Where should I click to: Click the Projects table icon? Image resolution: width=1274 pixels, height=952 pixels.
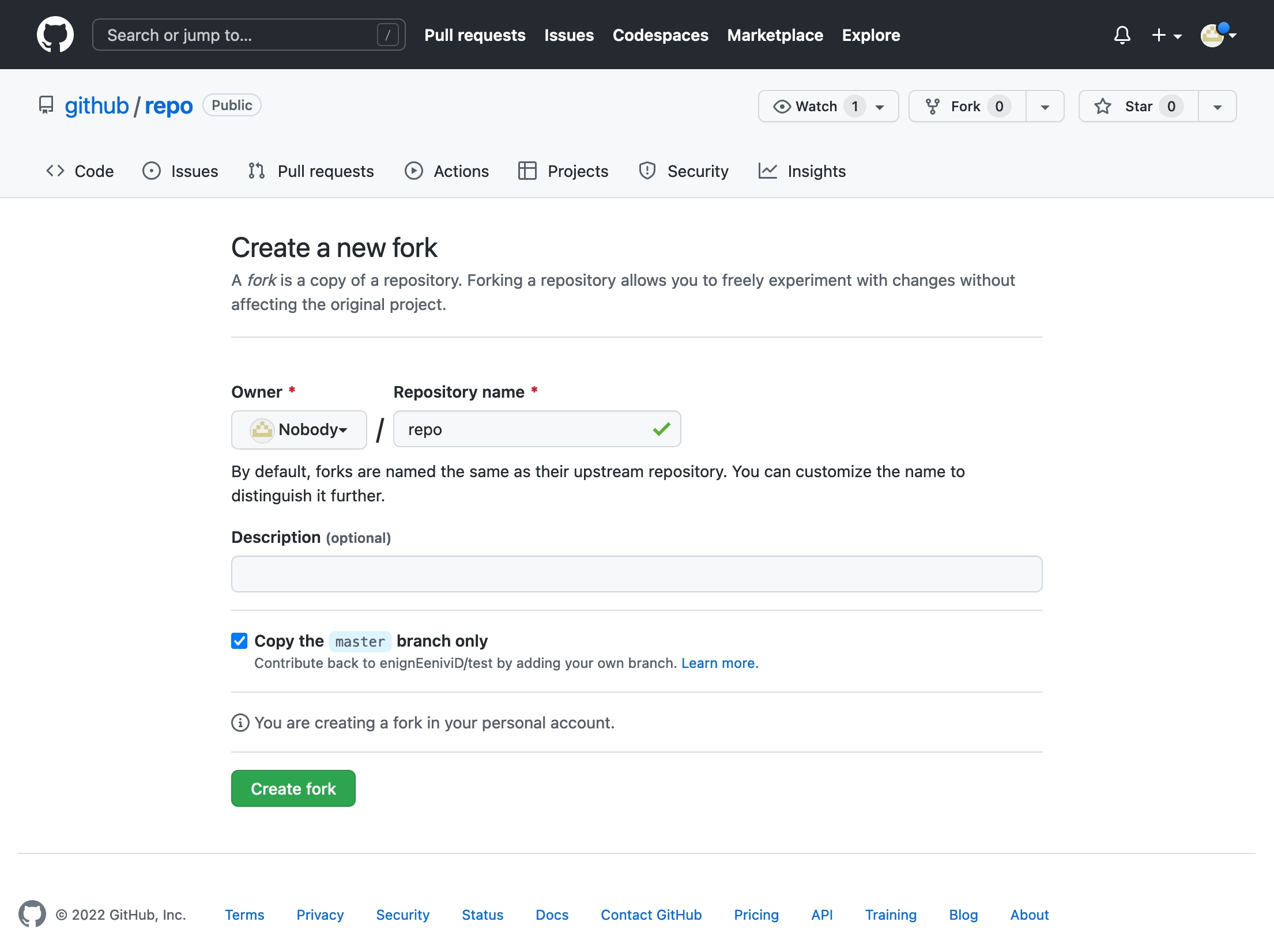pos(527,171)
